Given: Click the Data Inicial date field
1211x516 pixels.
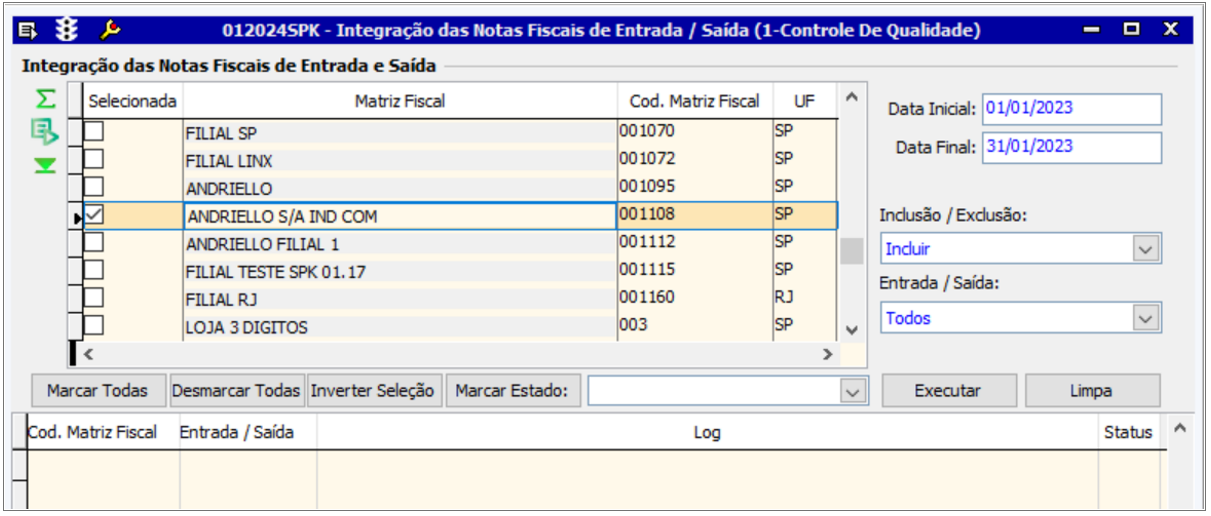Looking at the screenshot, I should click(x=1071, y=108).
